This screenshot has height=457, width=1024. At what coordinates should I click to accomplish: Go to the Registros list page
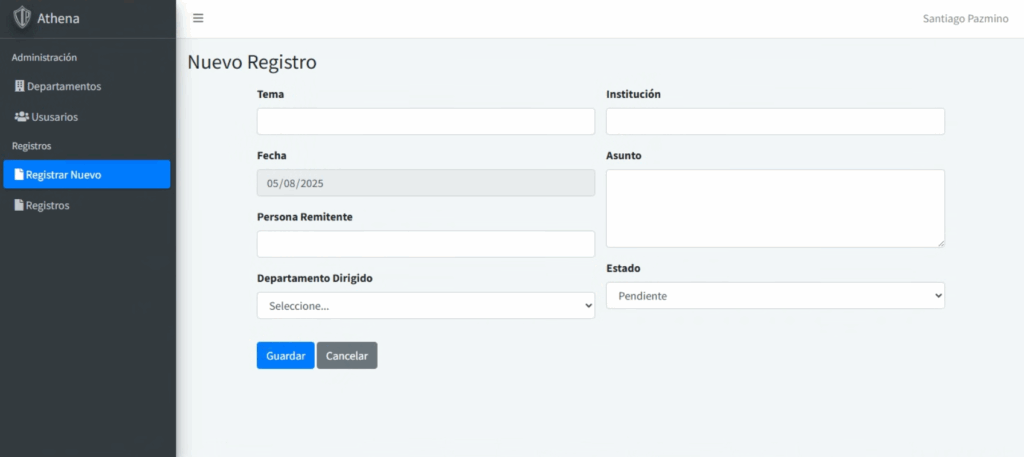point(48,205)
